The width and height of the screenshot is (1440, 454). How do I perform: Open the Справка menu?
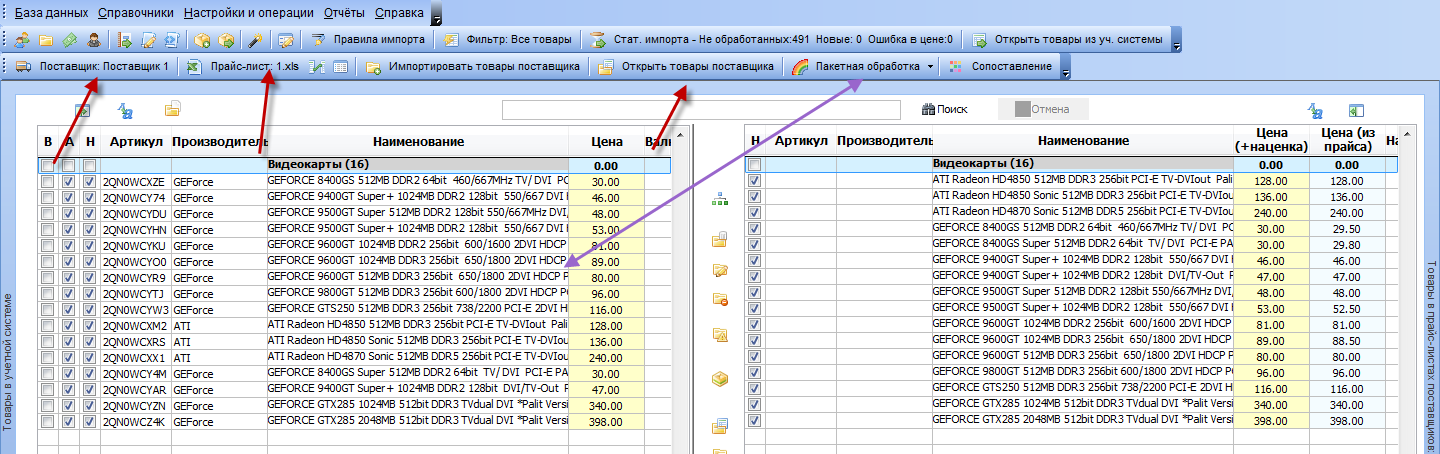coord(398,14)
